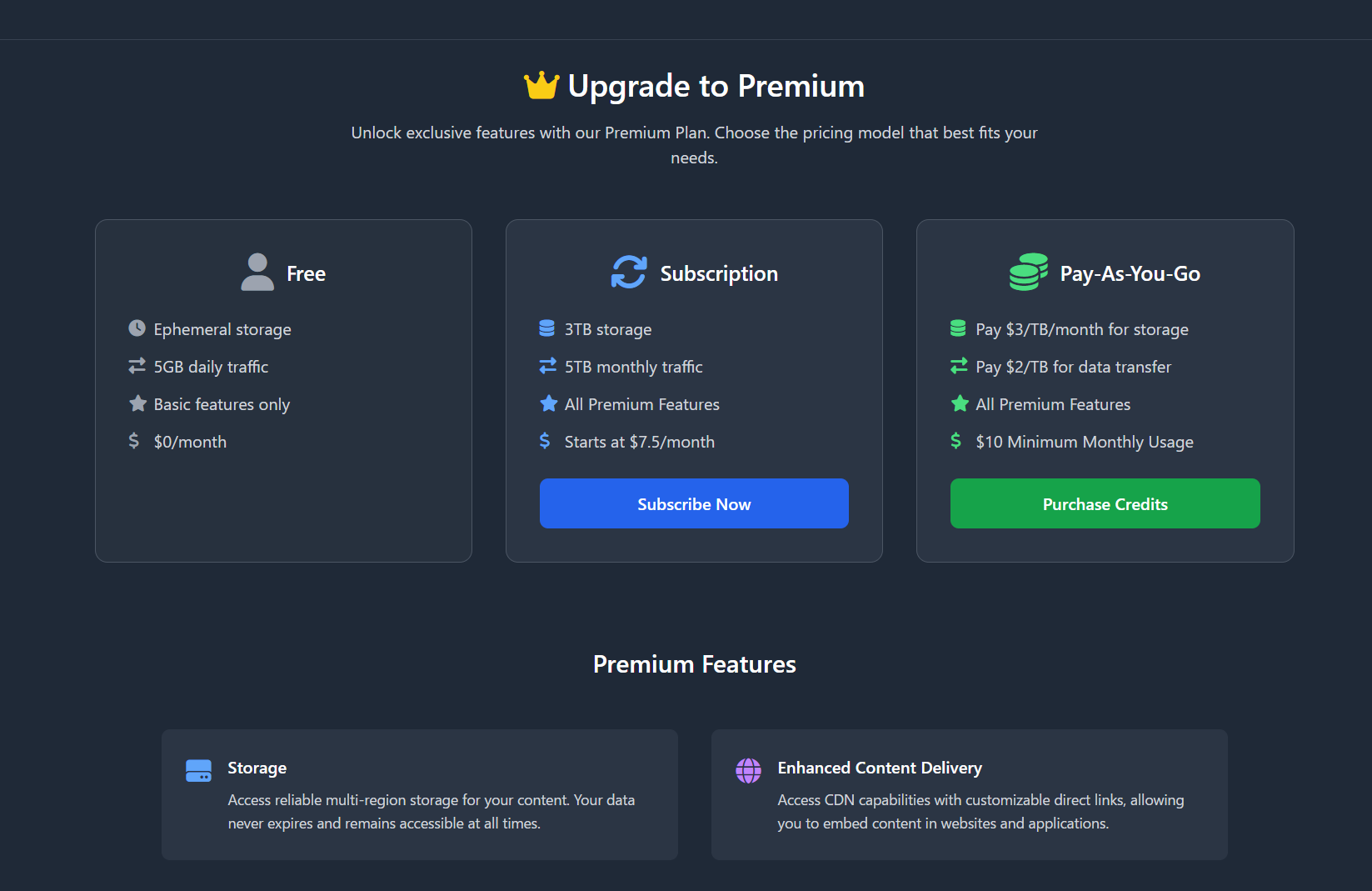This screenshot has height=891, width=1372.
Task: Click the blue star beside All Premium Features
Action: [x=548, y=403]
